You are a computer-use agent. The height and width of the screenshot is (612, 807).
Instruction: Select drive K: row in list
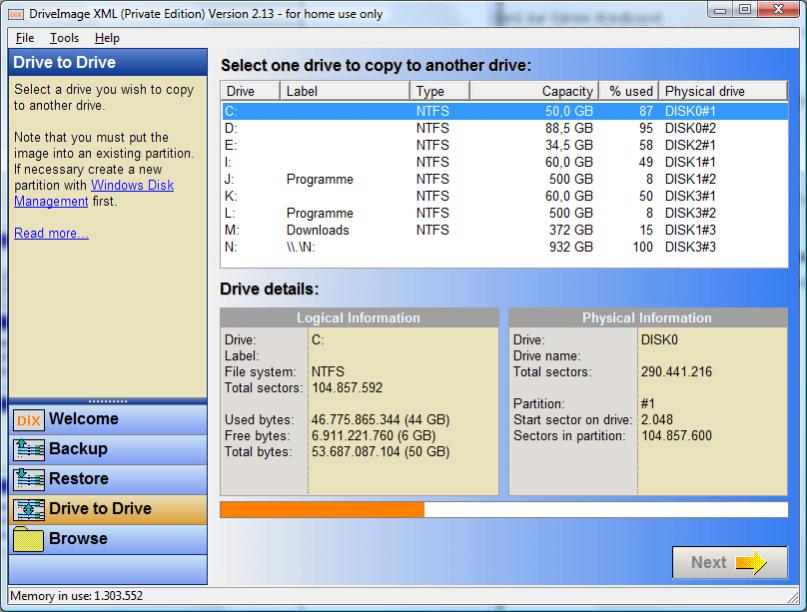point(505,196)
